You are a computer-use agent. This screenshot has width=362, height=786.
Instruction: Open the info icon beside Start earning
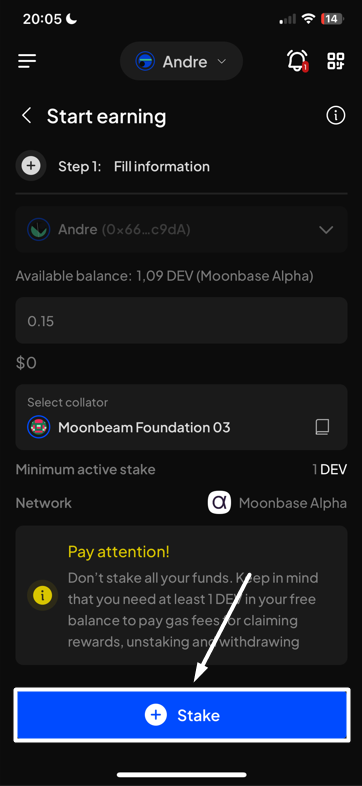pyautogui.click(x=336, y=116)
